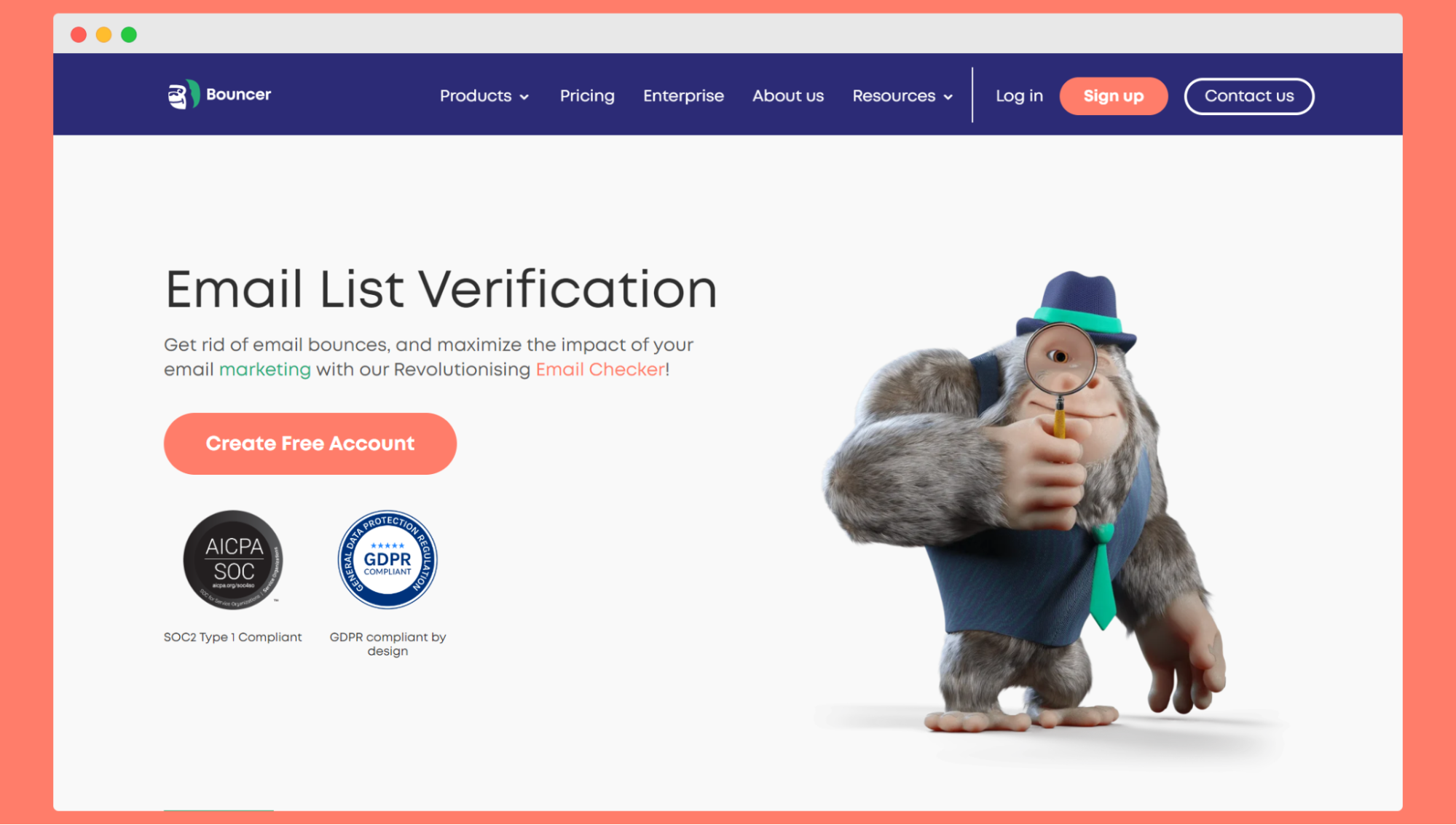Click the Log in link
The height and width of the screenshot is (825, 1456).
tap(1019, 96)
